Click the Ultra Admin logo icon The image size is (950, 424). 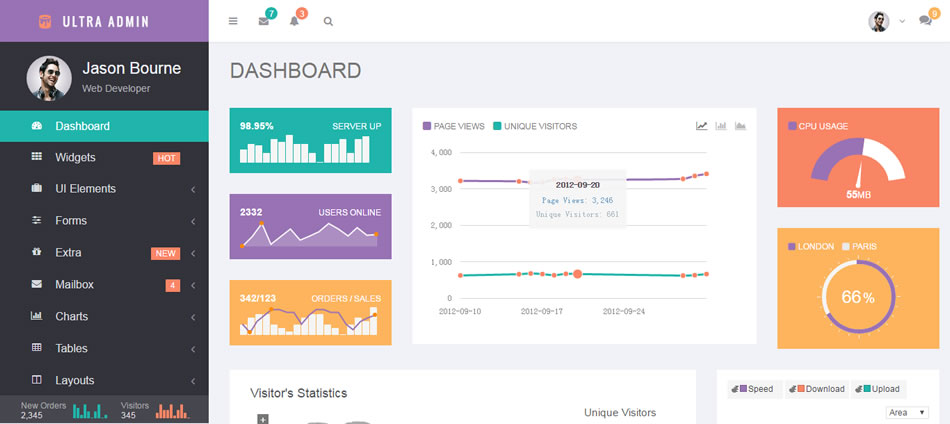(45, 21)
